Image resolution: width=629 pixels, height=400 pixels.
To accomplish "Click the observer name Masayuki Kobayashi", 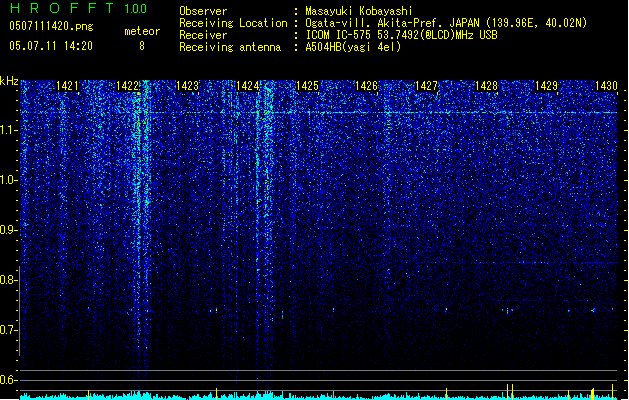I will pyautogui.click(x=359, y=11).
